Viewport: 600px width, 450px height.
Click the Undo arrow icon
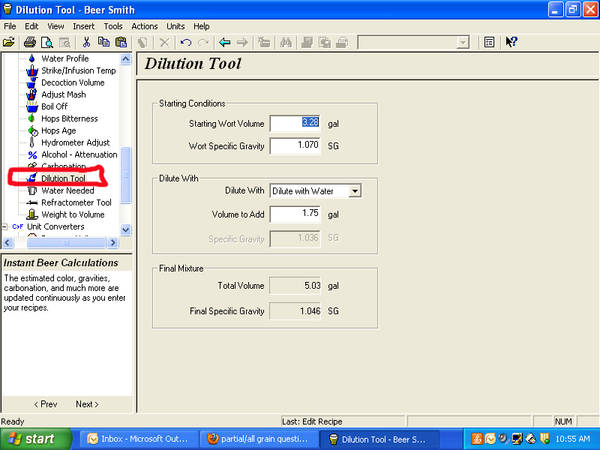pyautogui.click(x=186, y=42)
